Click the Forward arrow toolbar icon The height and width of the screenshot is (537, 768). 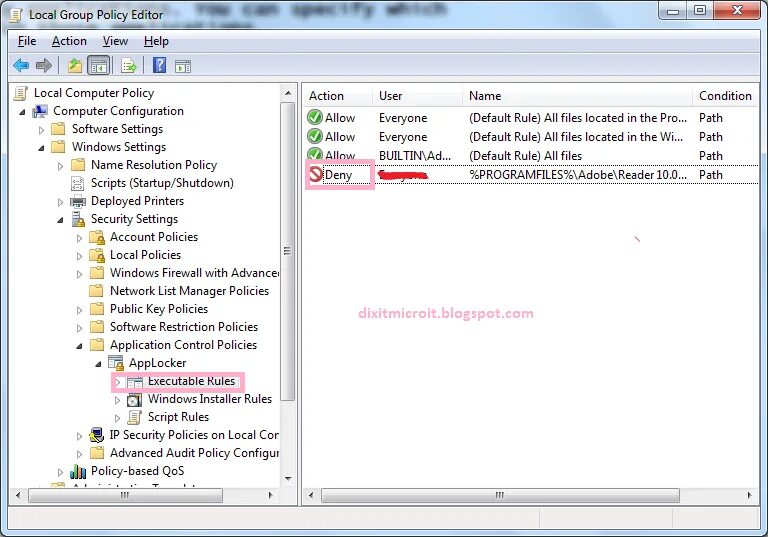pos(44,65)
